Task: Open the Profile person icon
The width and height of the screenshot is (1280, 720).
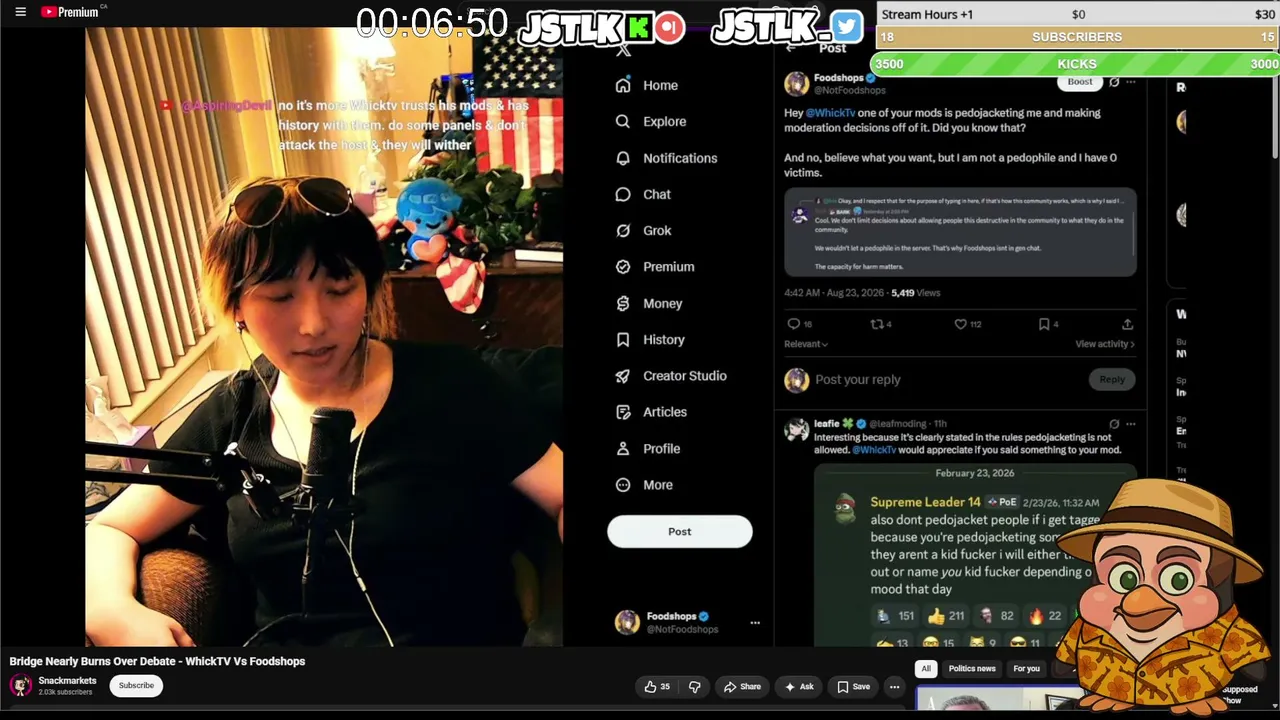Action: click(x=623, y=449)
